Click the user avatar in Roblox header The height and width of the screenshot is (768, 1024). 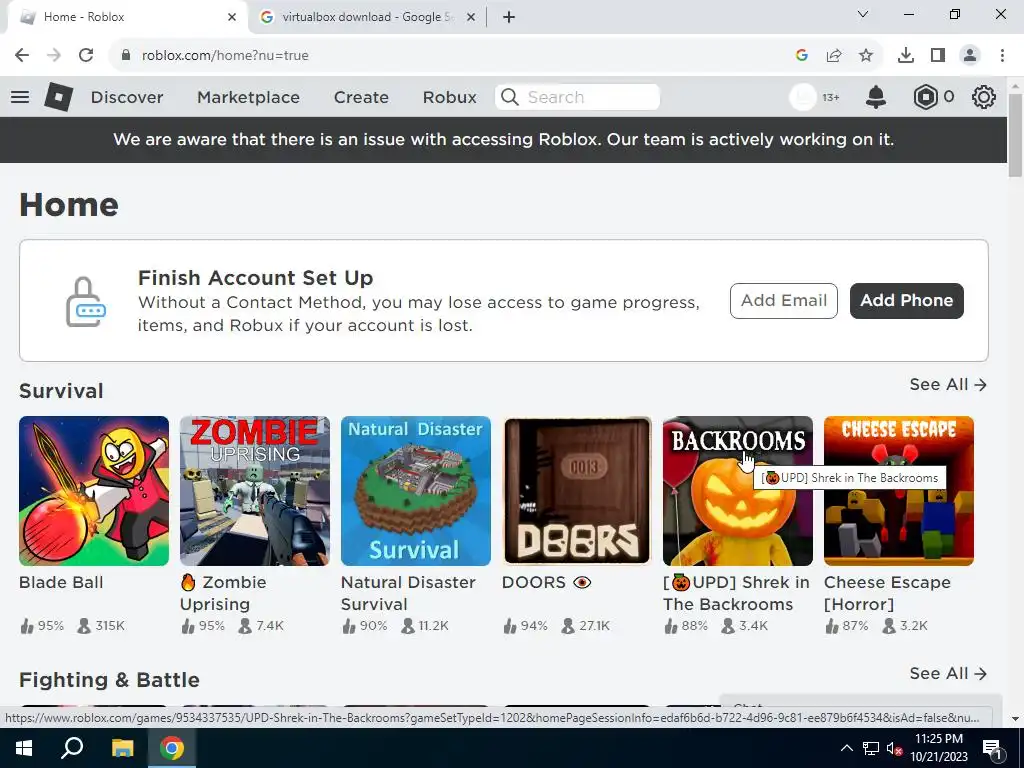pos(803,97)
